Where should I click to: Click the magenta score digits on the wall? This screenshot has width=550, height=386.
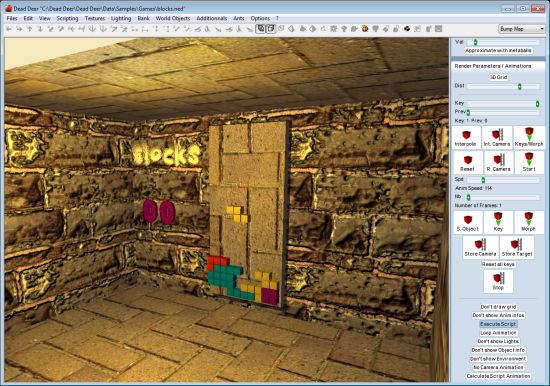[x=159, y=212]
